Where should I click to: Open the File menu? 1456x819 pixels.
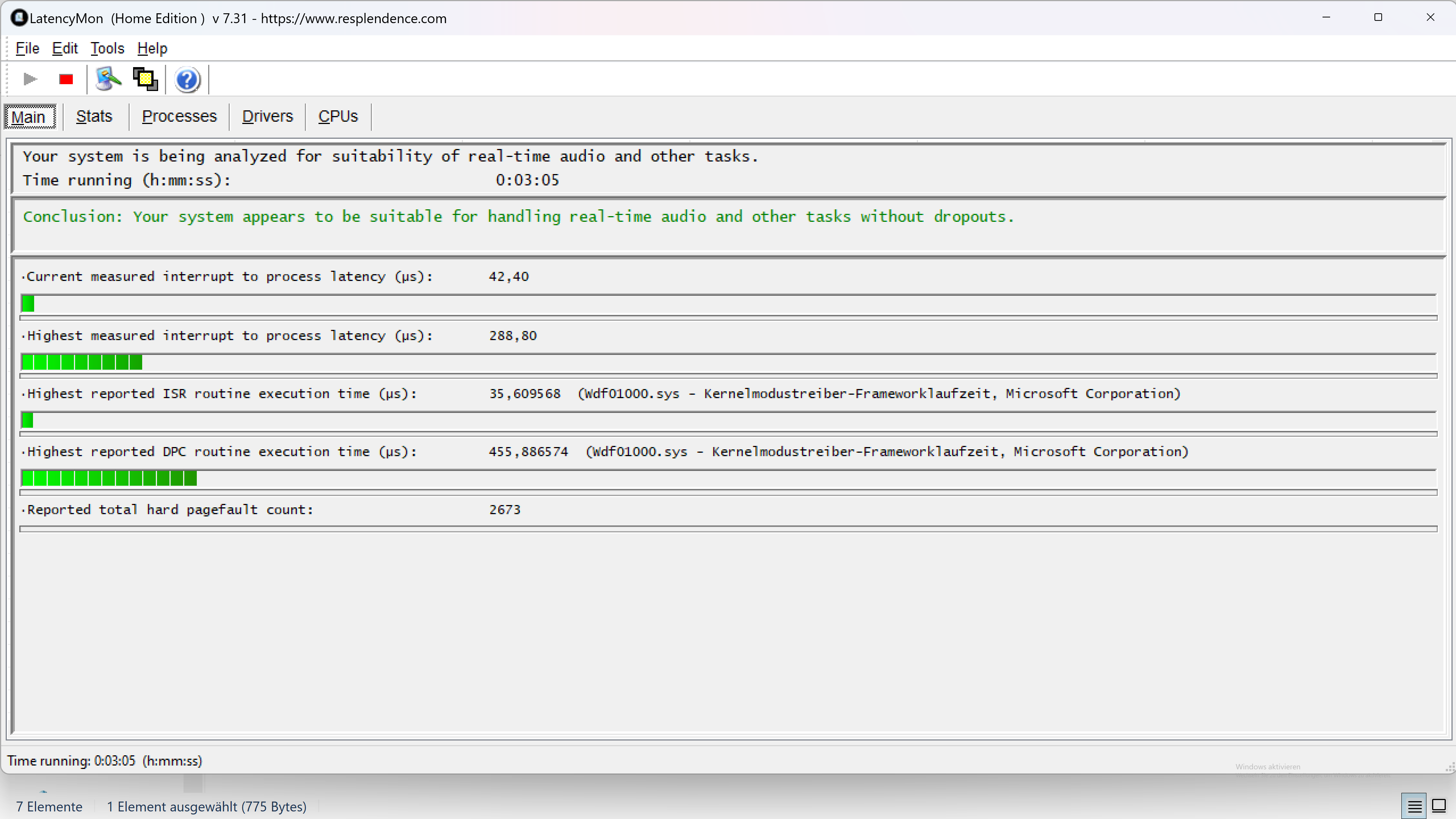click(x=27, y=49)
